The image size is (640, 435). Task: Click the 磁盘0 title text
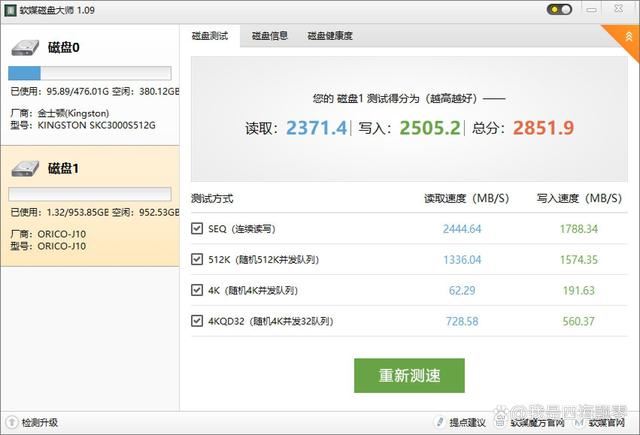(64, 48)
